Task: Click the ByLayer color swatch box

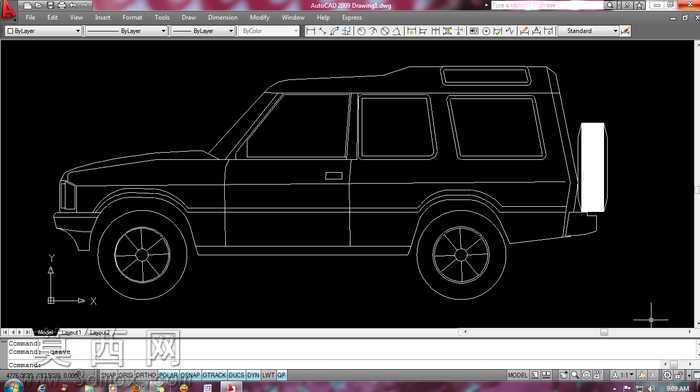Action: (10, 31)
